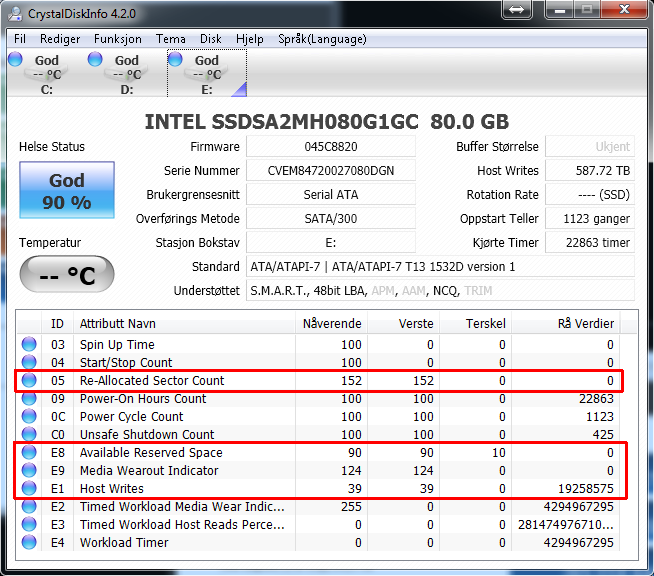The image size is (654, 576).
Task: Click the Rotation Rate (SSD) field
Action: pyautogui.click(x=590, y=195)
